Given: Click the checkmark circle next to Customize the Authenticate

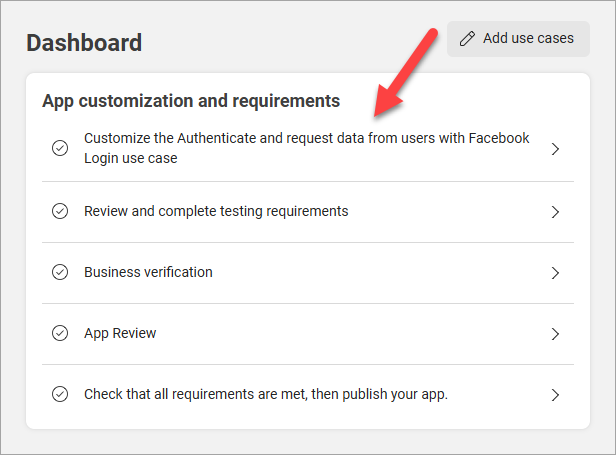Looking at the screenshot, I should click(x=60, y=148).
